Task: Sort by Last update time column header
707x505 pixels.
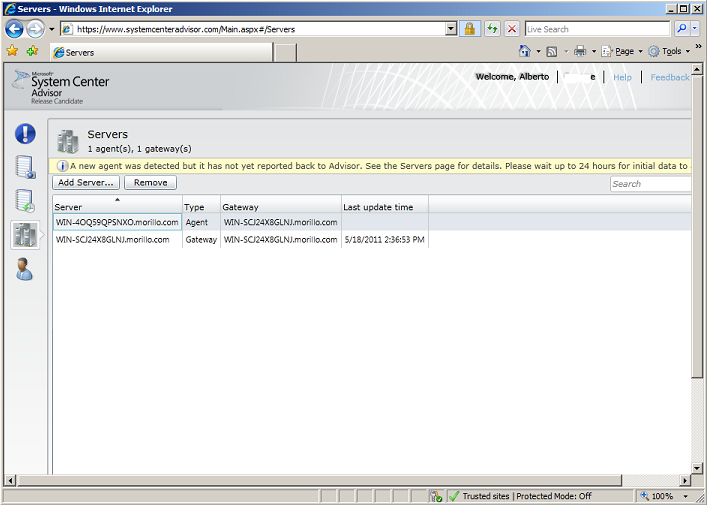Action: (385, 204)
